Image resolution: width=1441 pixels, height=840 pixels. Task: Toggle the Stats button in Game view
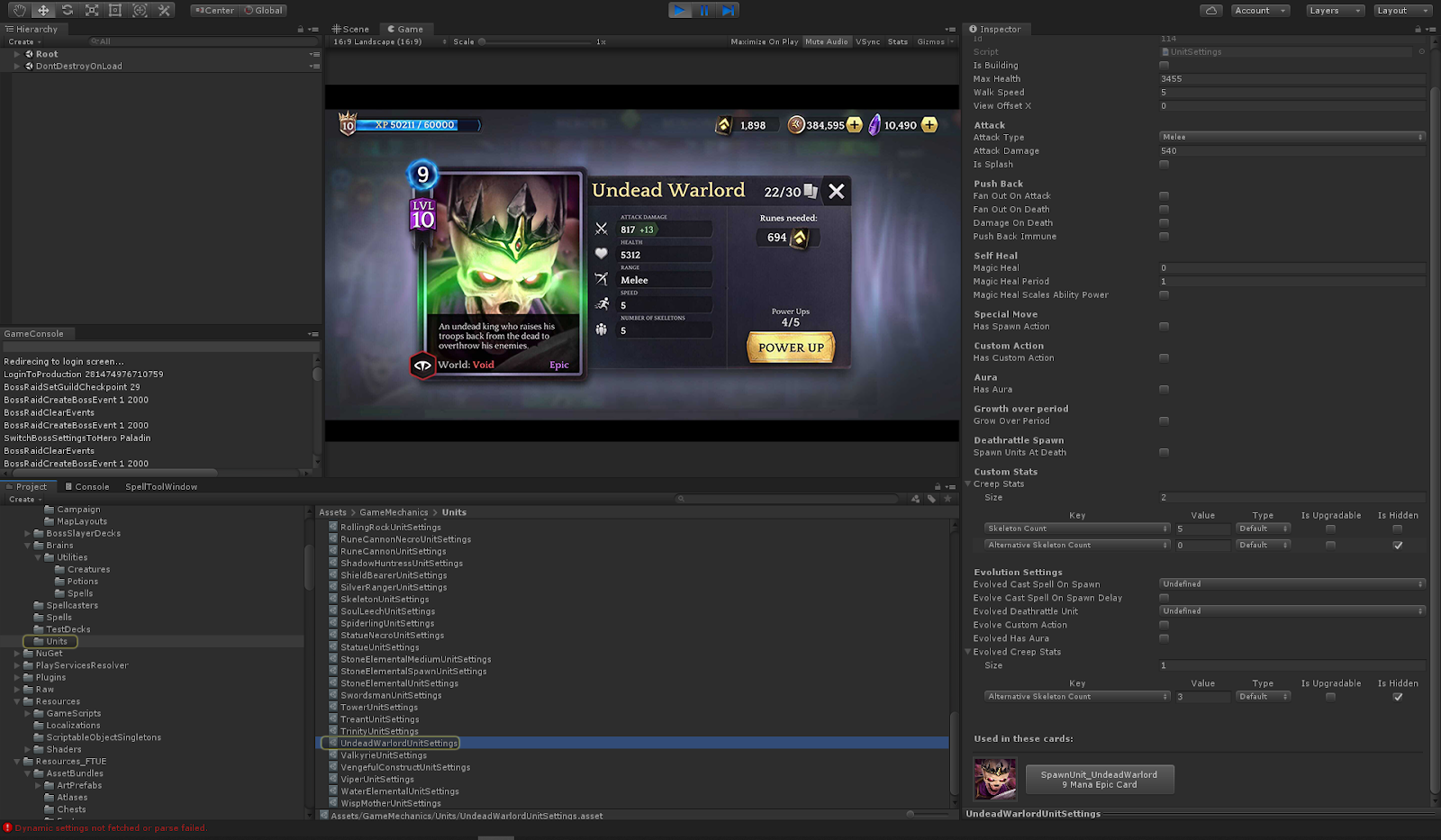(x=898, y=42)
